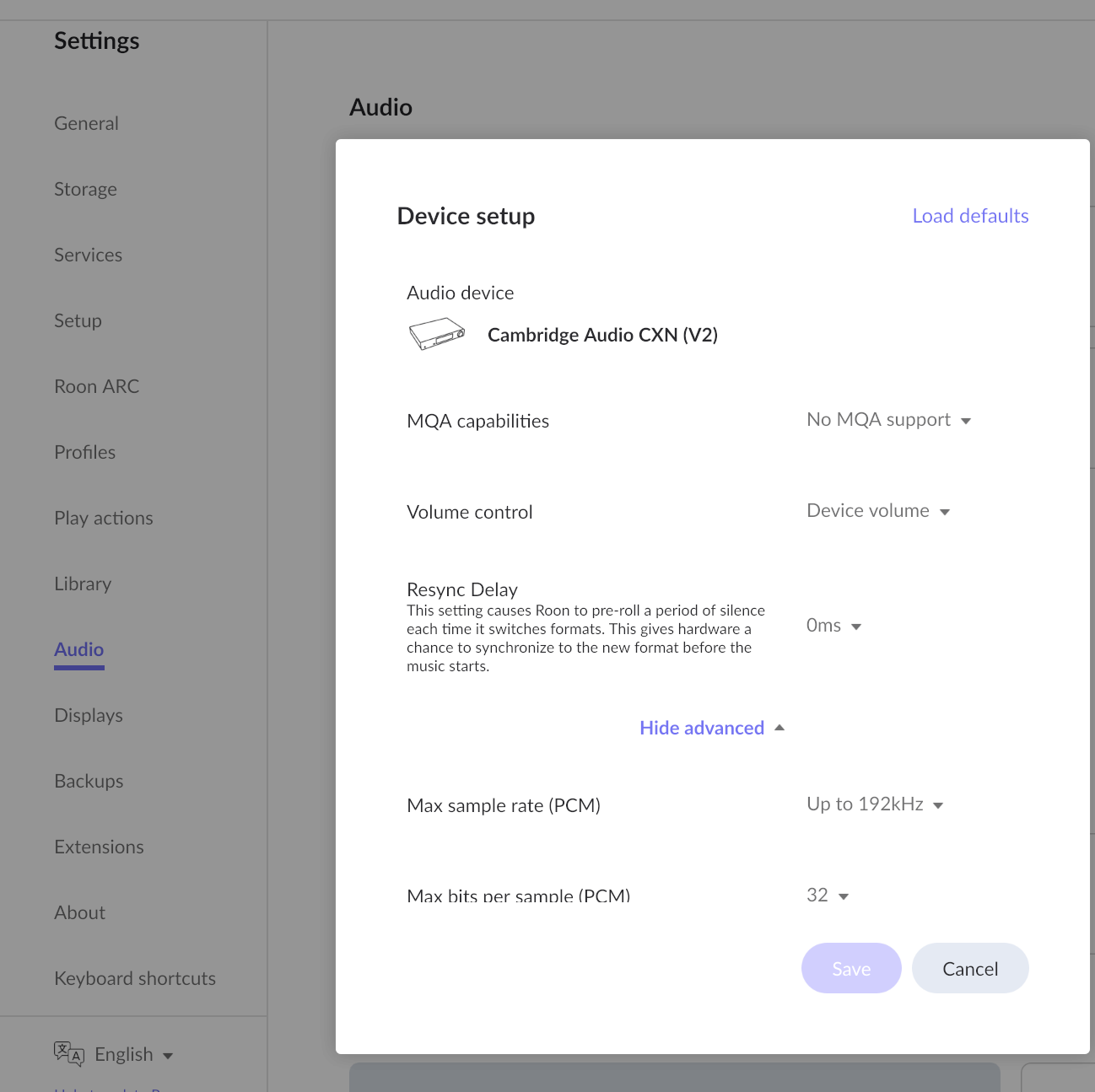Go to General settings
1095x1092 pixels.
coord(86,123)
